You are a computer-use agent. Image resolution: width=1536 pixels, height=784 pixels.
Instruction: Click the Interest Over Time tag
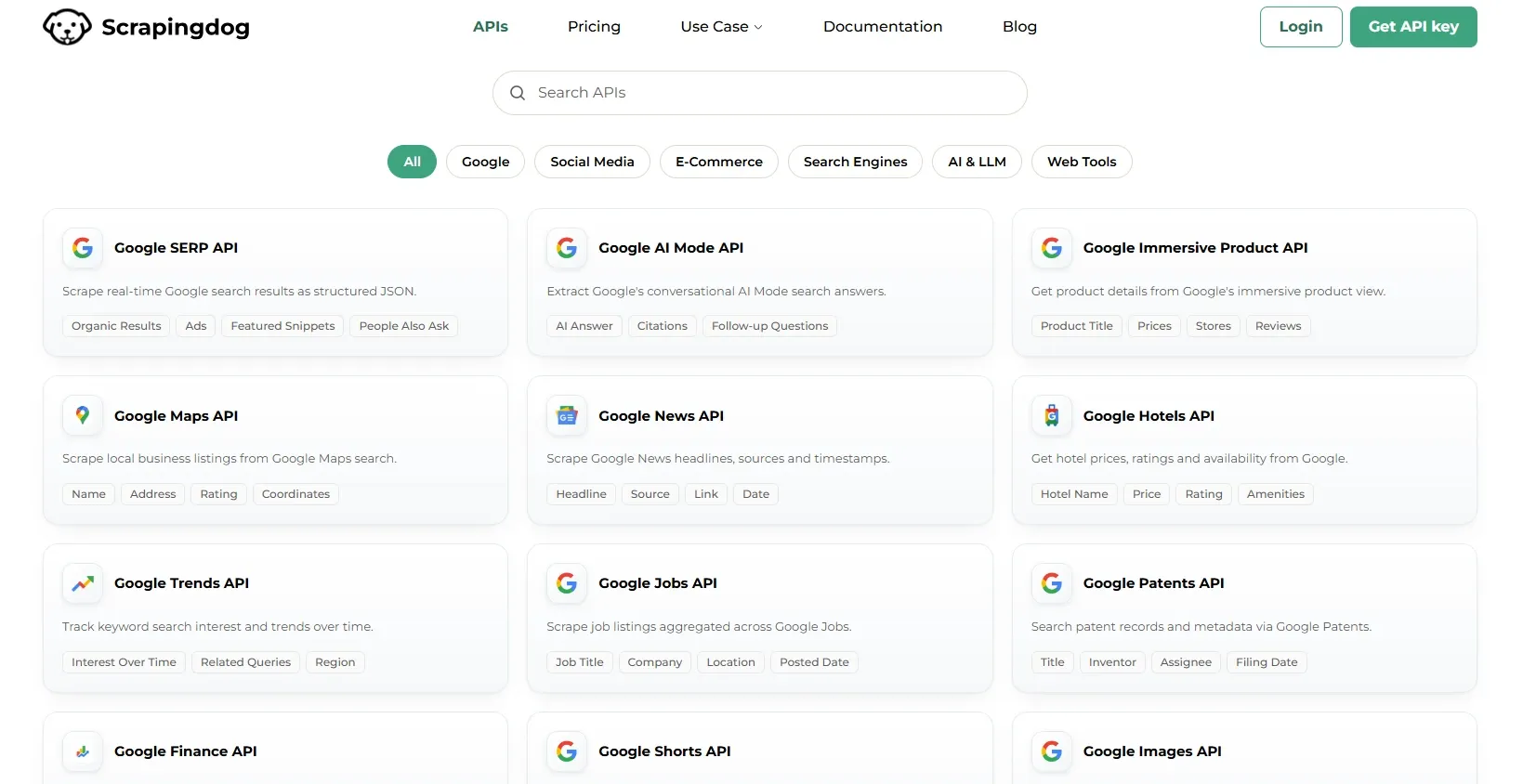124,662
